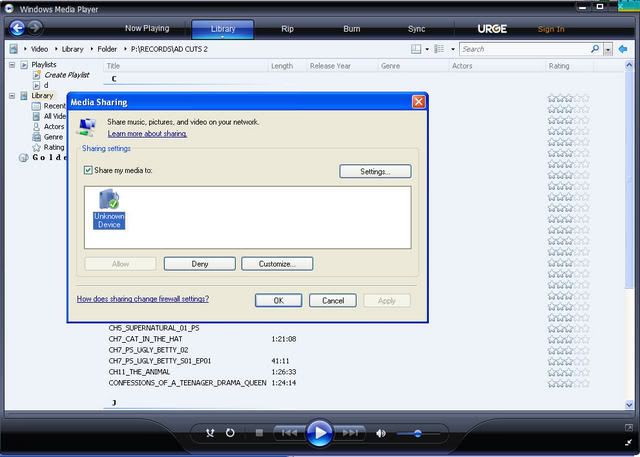The height and width of the screenshot is (457, 640).
Task: Rate CH7_CAT_IN_THE_HAT using its stars
Action: click(569, 339)
